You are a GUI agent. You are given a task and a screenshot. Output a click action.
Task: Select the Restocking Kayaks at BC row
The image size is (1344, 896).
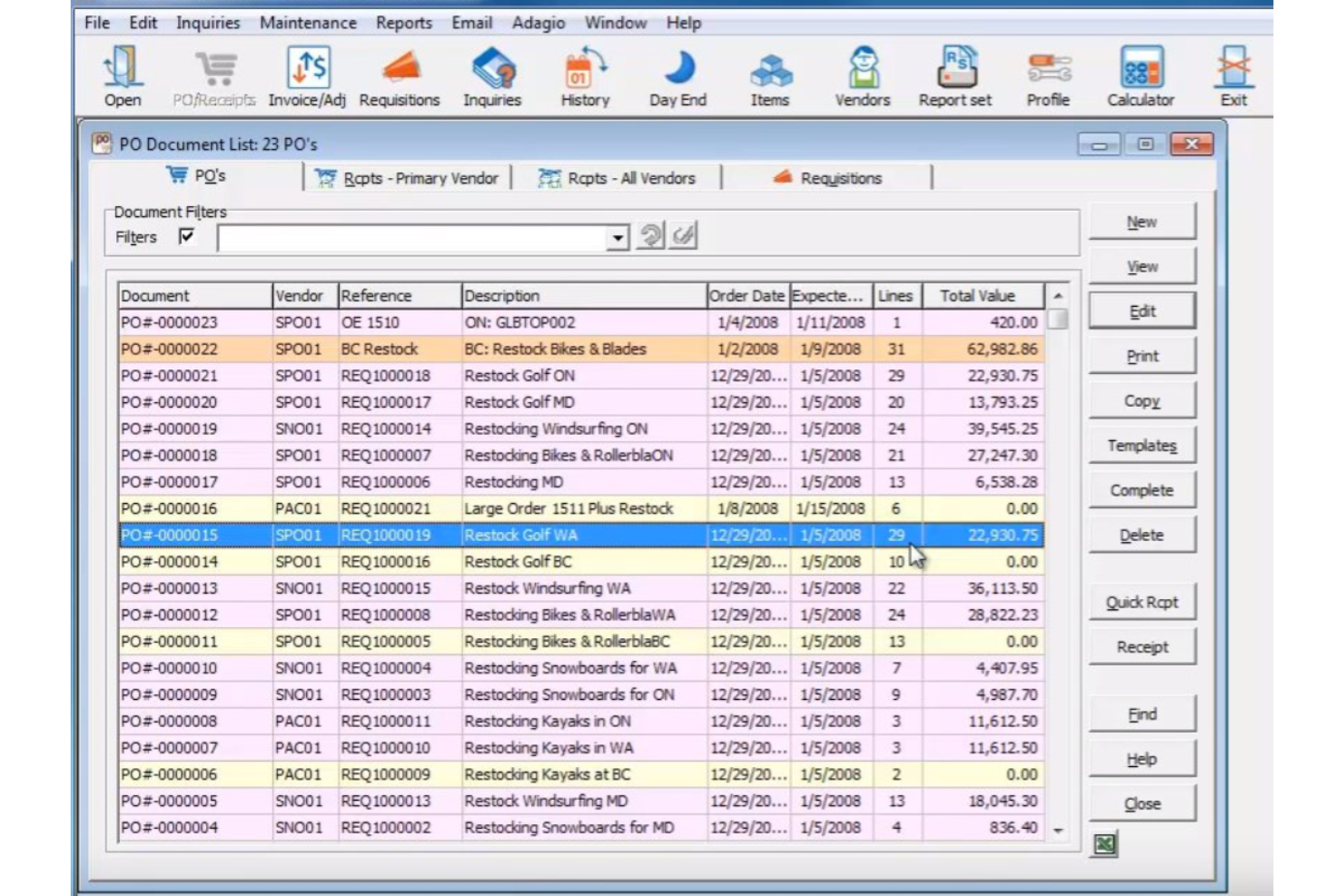point(581,774)
